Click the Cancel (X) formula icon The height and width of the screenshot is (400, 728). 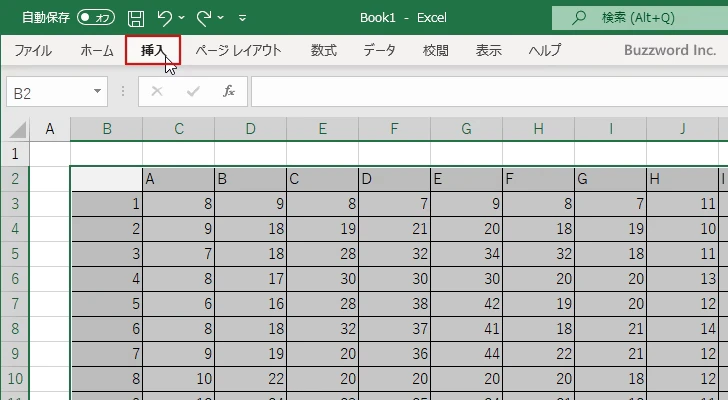(x=157, y=91)
